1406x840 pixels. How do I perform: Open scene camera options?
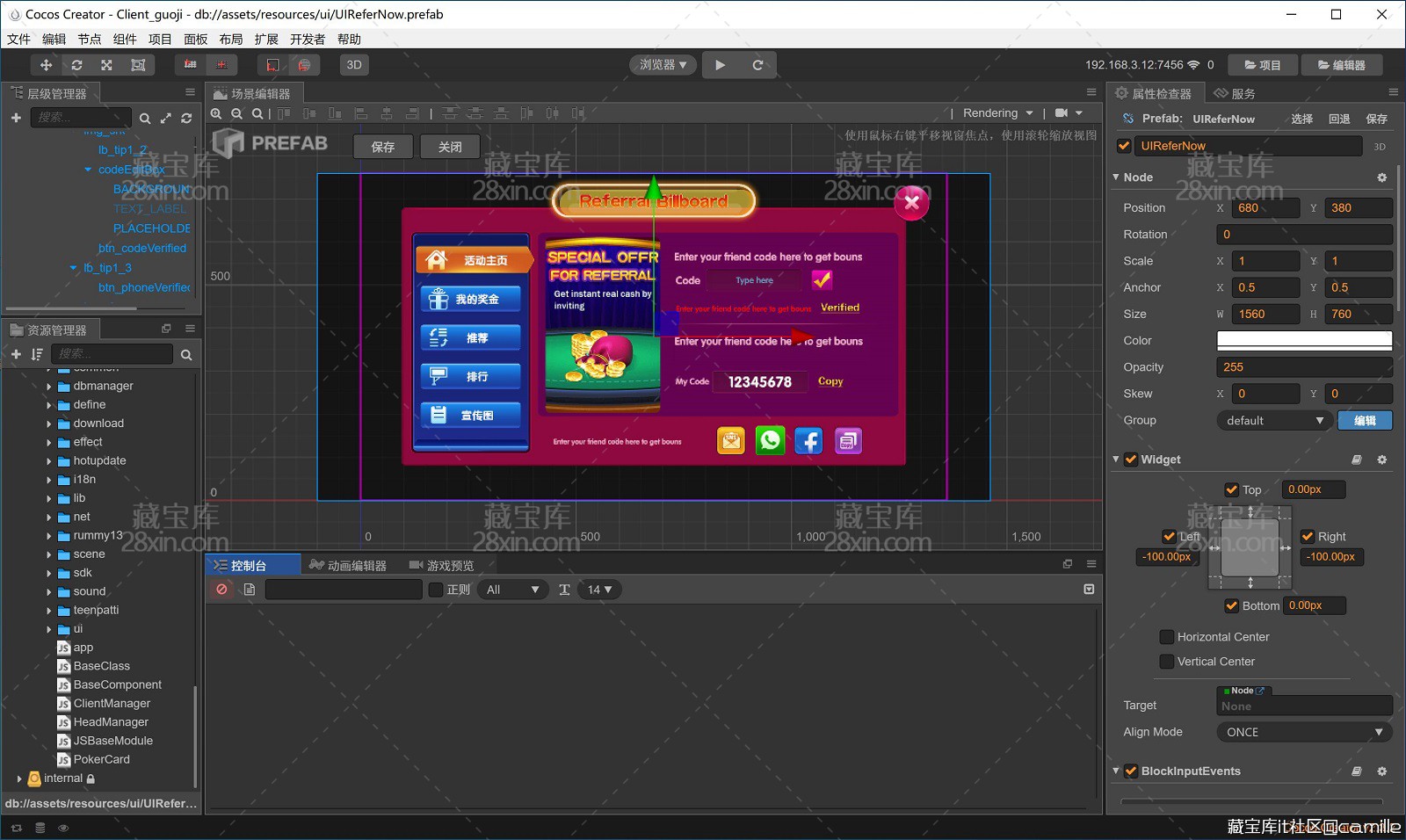click(x=1069, y=113)
